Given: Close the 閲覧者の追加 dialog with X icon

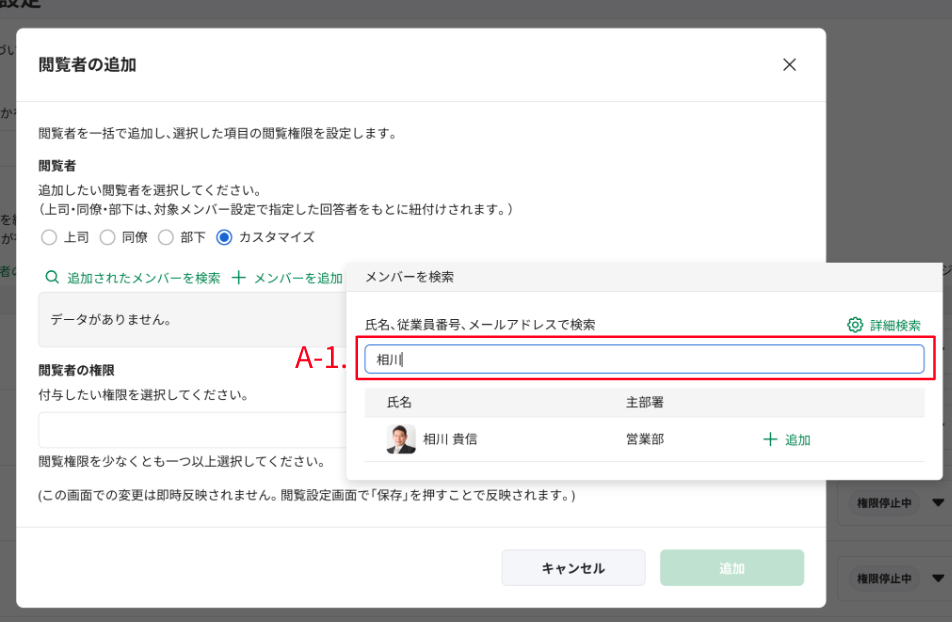Looking at the screenshot, I should coord(789,64).
